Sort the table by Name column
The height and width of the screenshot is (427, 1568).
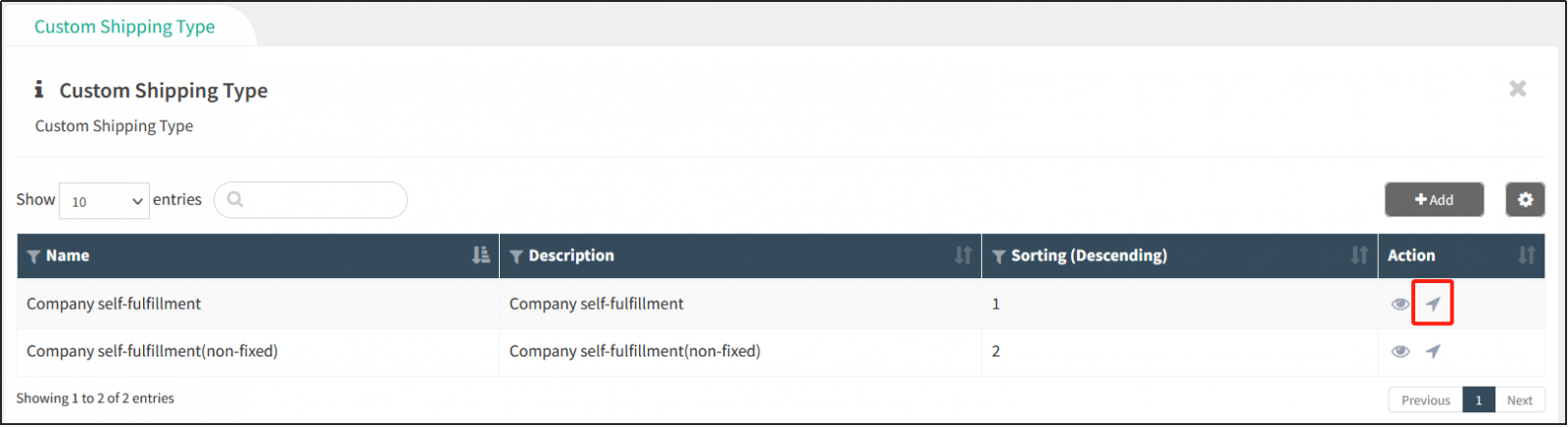pos(480,256)
